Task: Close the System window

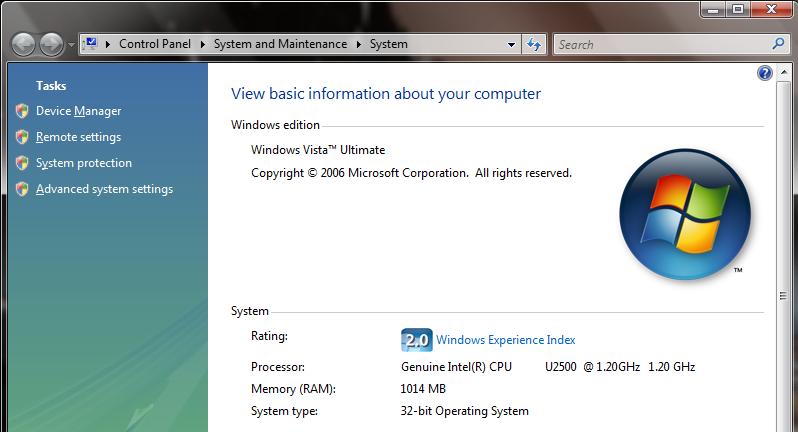Action: click(771, 10)
